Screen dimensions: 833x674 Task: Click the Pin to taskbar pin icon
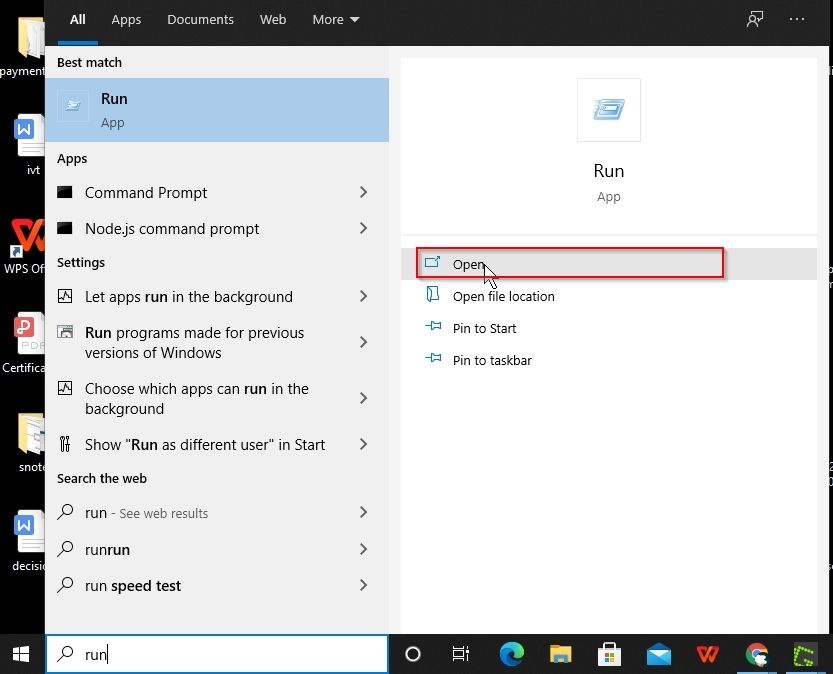pos(433,358)
